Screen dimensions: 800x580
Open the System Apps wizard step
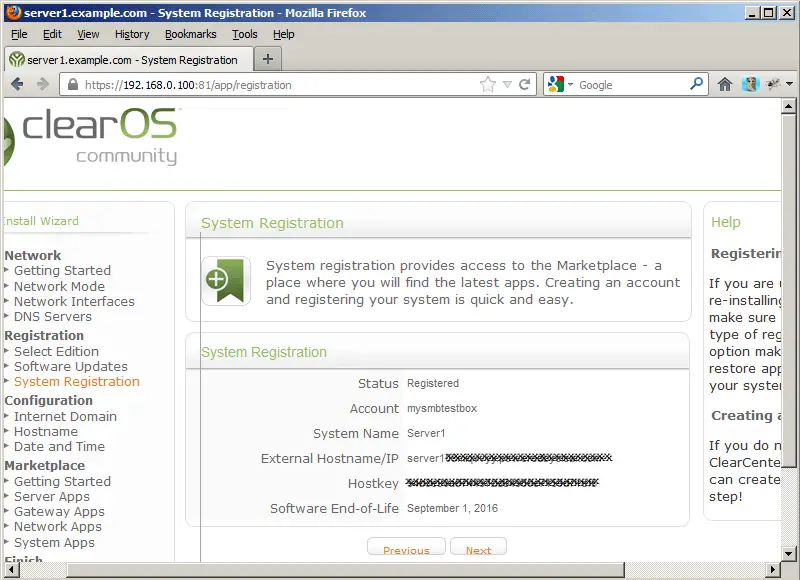click(x=54, y=542)
